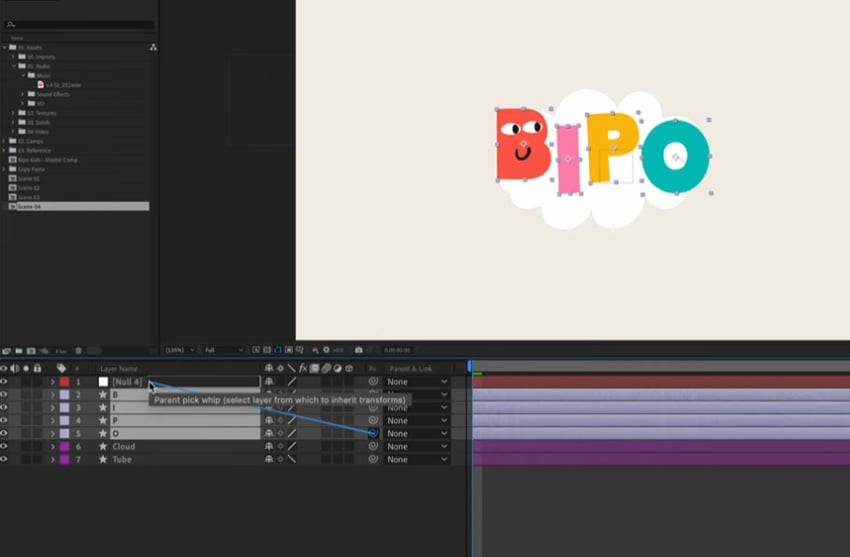
Task: Click red label swatch of Null 4 layer
Action: [65, 381]
